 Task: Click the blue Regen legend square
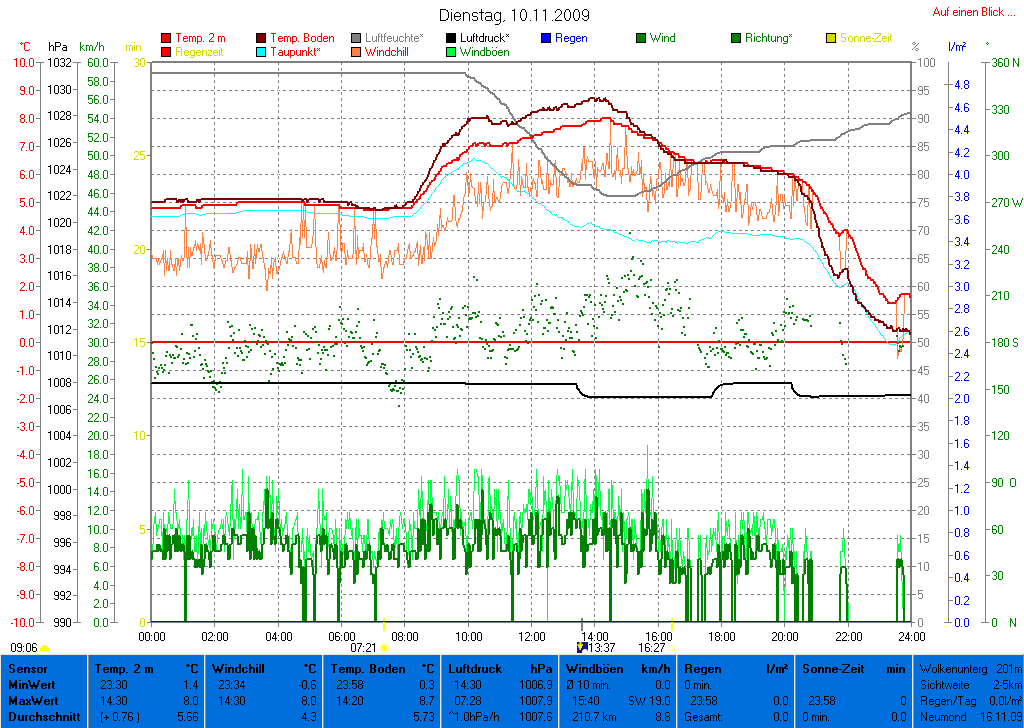coord(546,38)
